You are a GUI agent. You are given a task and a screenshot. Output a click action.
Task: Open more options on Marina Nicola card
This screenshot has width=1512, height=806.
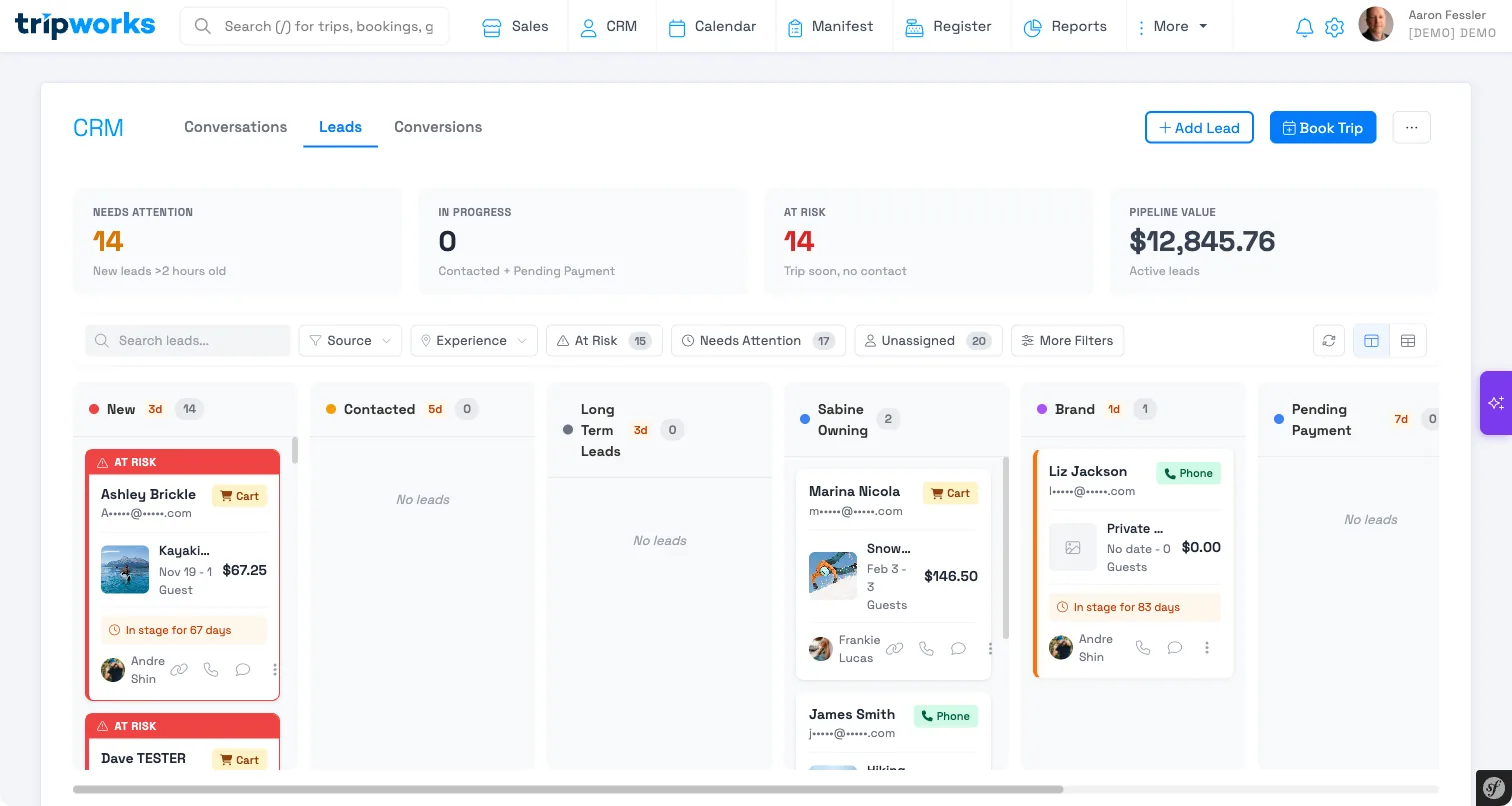991,649
